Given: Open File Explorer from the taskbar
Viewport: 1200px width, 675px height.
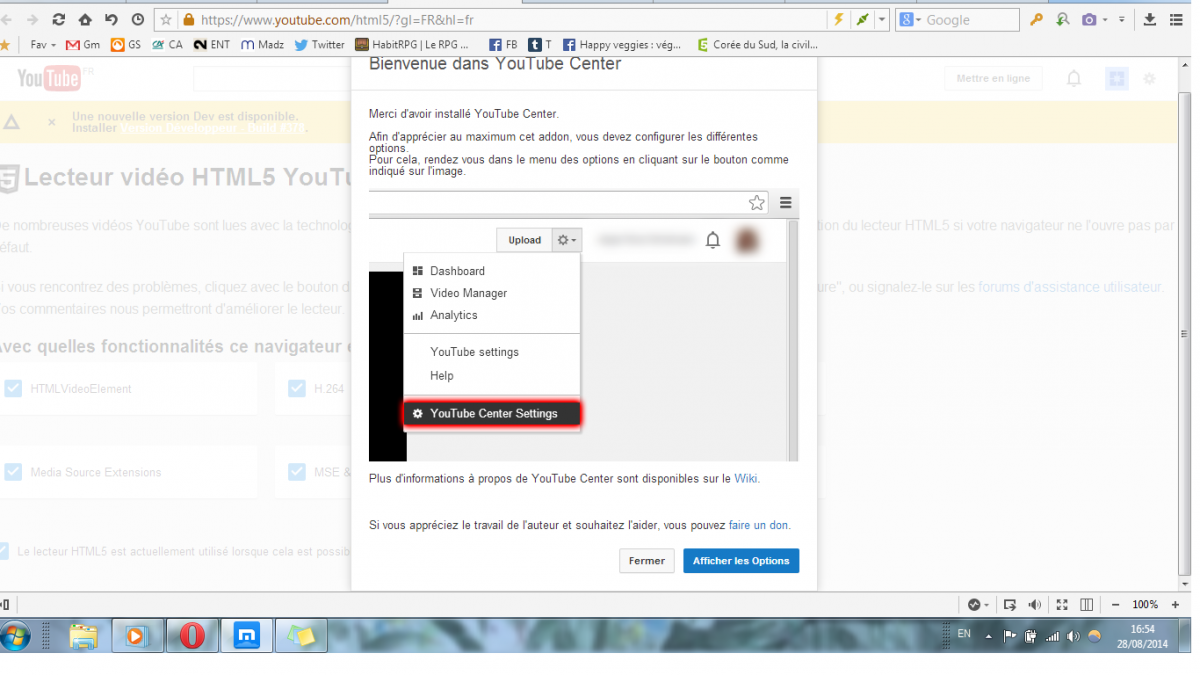Looking at the screenshot, I should [84, 636].
